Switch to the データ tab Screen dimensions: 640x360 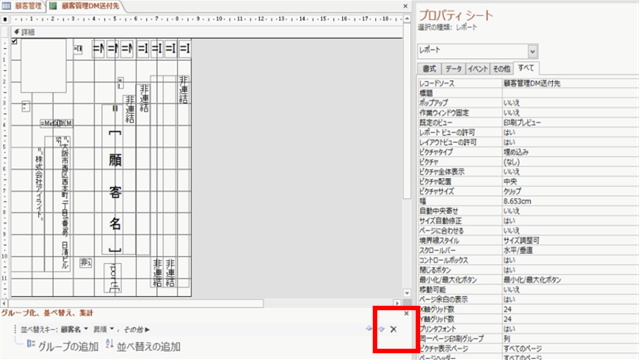(453, 69)
